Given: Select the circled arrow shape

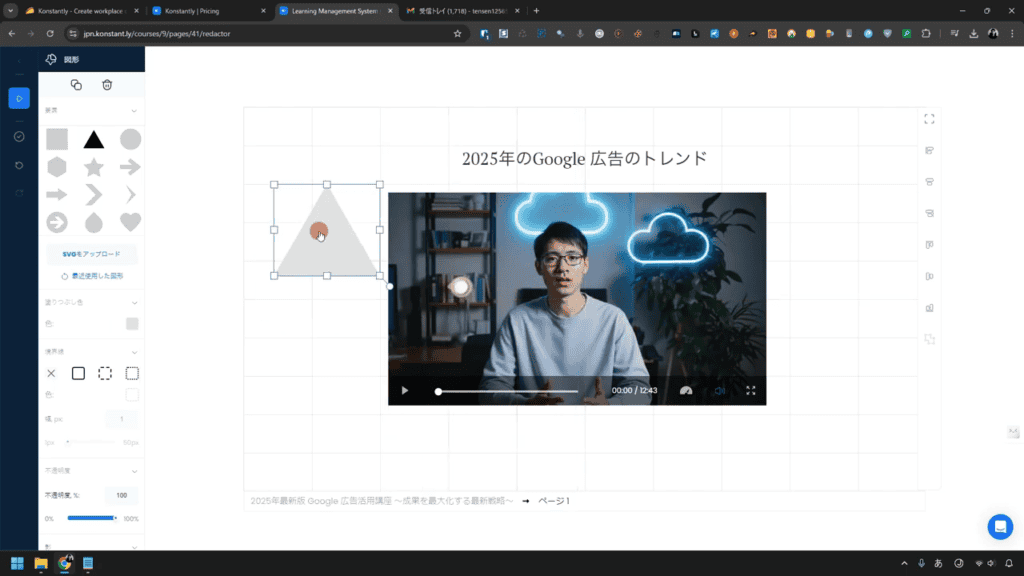Looking at the screenshot, I should point(57,222).
